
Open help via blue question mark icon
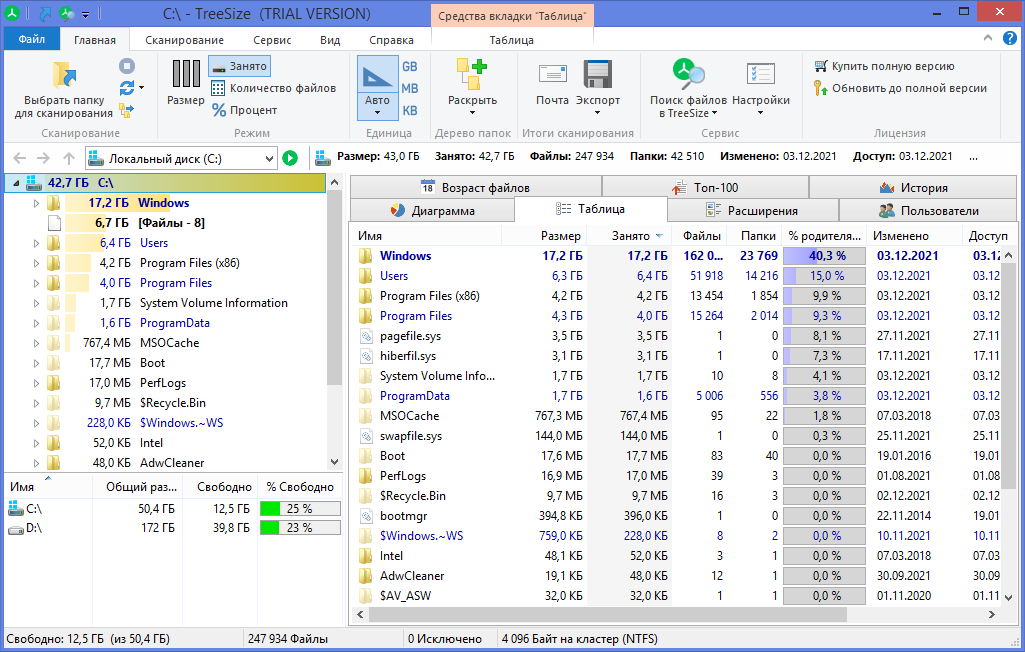click(x=1010, y=39)
